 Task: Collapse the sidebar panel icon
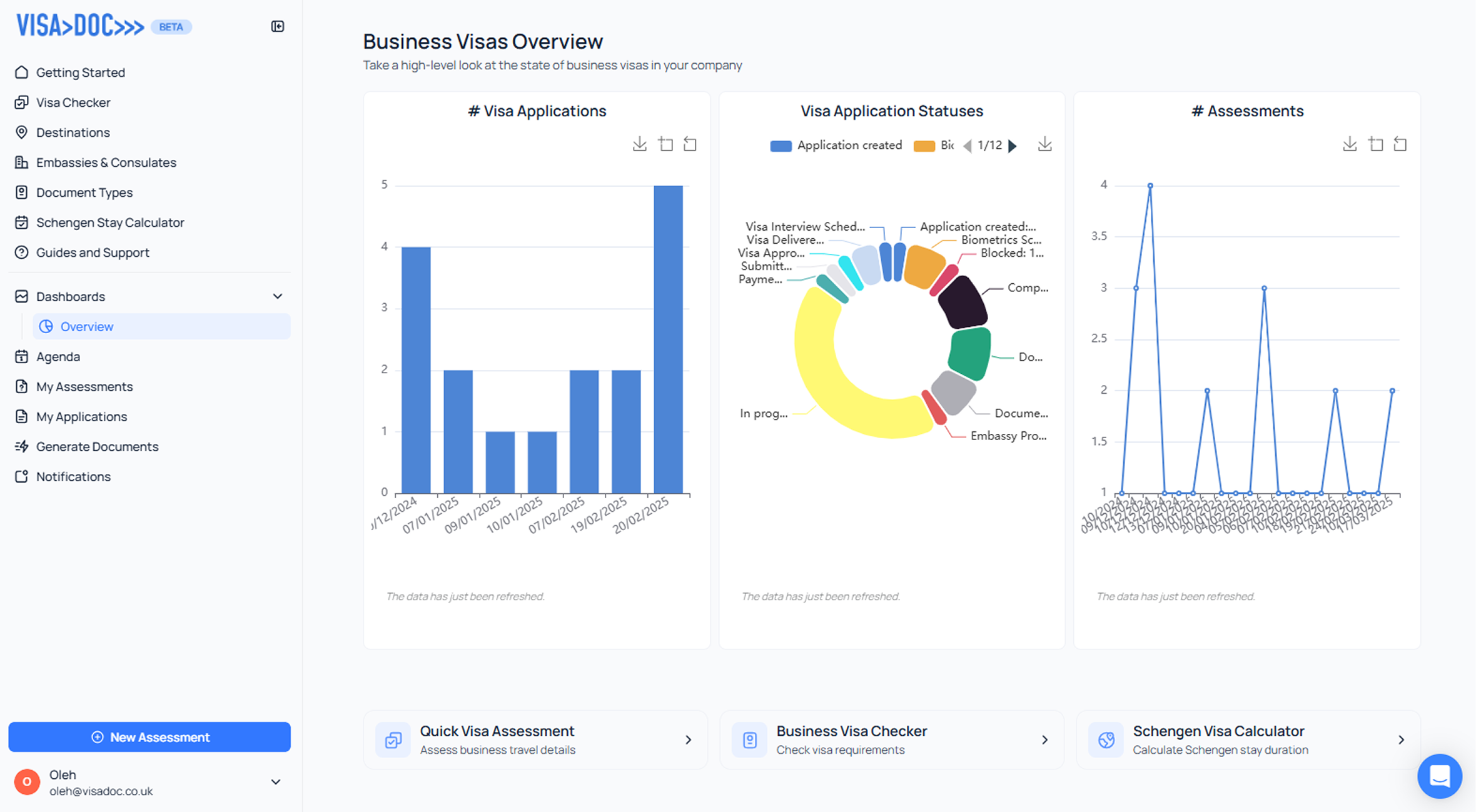coord(278,26)
